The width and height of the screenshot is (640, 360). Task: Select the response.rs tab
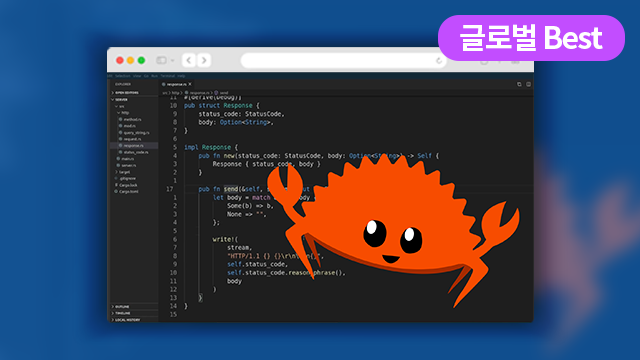pos(176,84)
